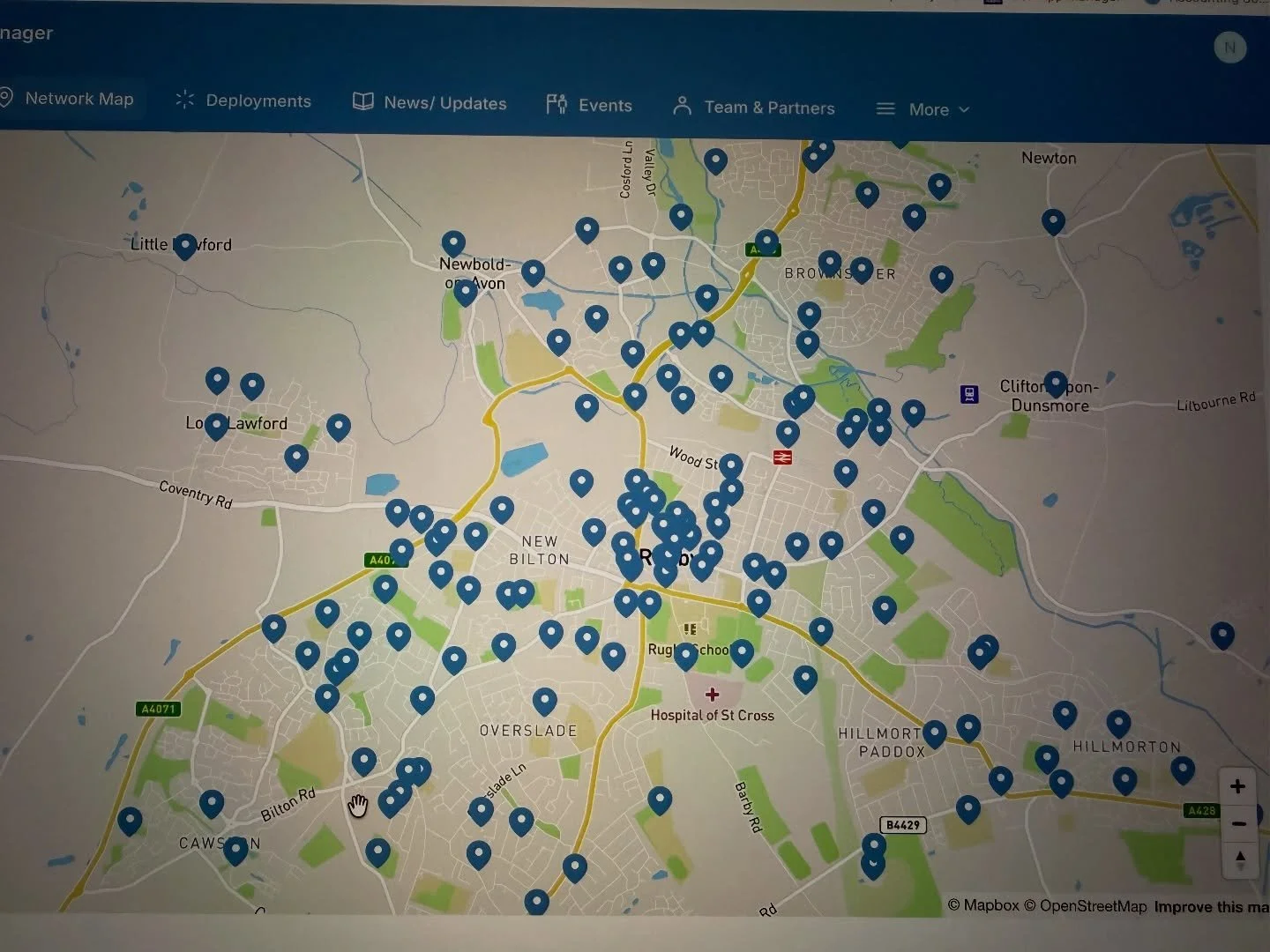This screenshot has width=1270, height=952.
Task: Go to the Events tab
Action: click(589, 105)
